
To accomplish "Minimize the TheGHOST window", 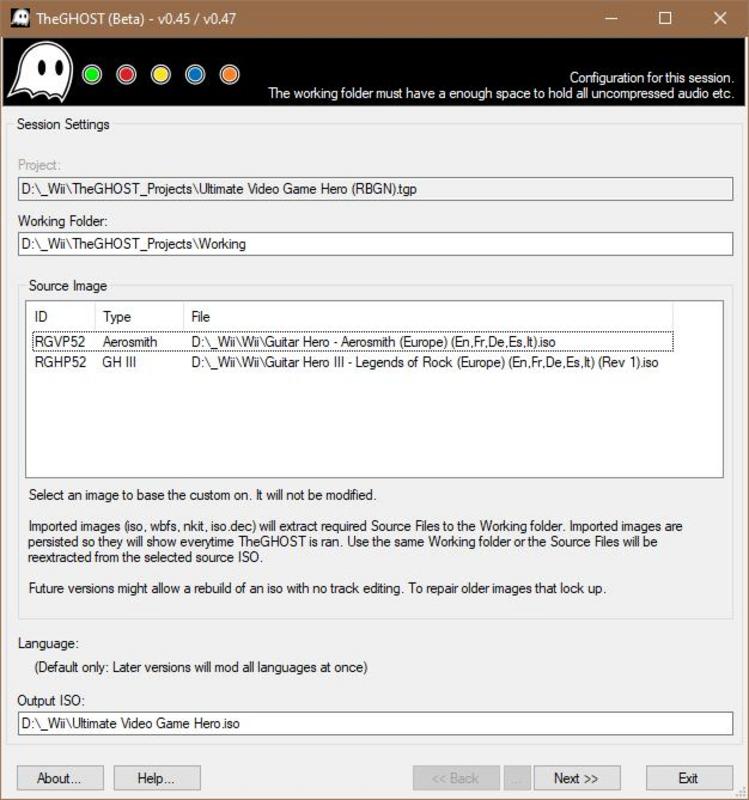I will [611, 18].
